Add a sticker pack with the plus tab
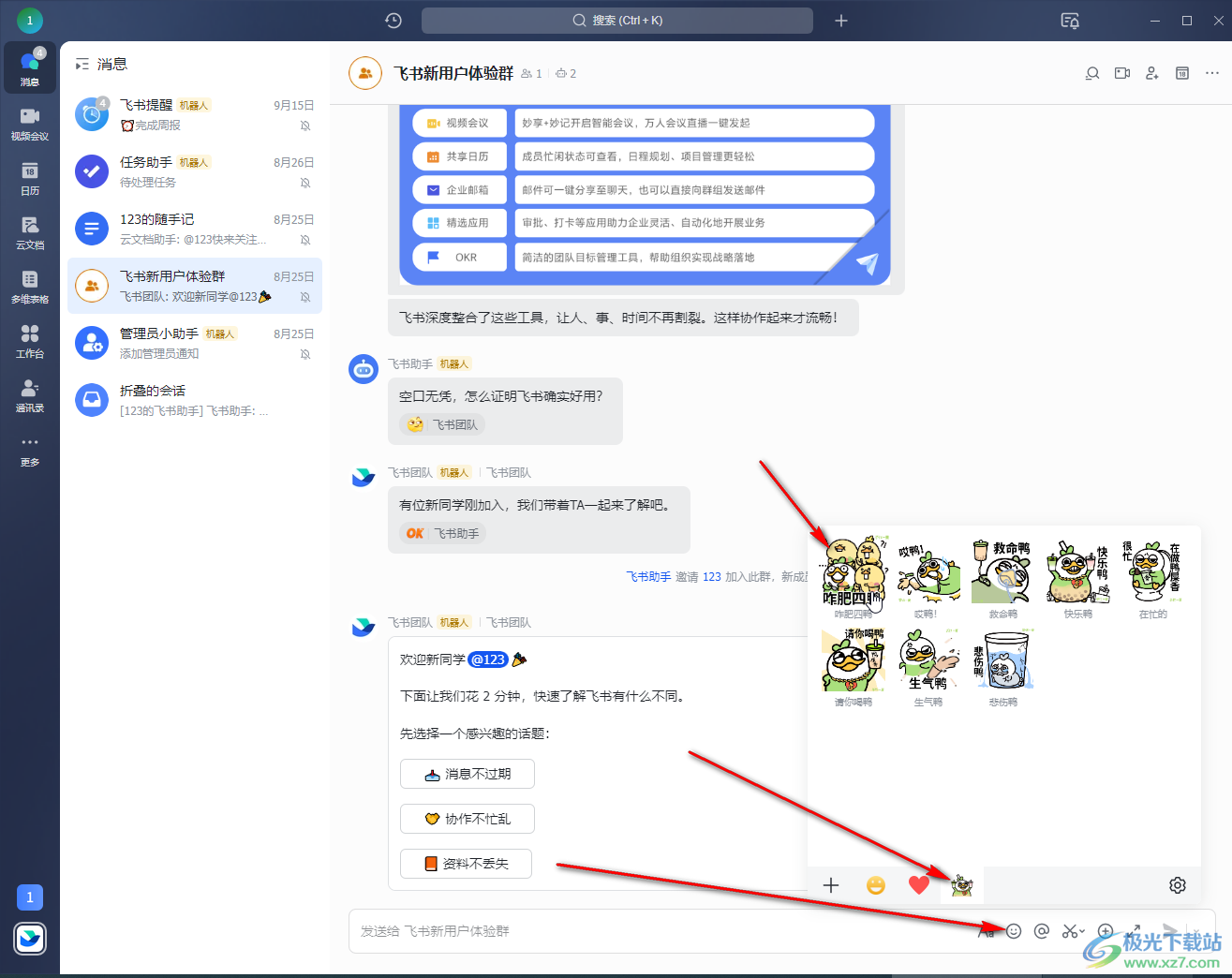This screenshot has width=1232, height=978. point(831,885)
